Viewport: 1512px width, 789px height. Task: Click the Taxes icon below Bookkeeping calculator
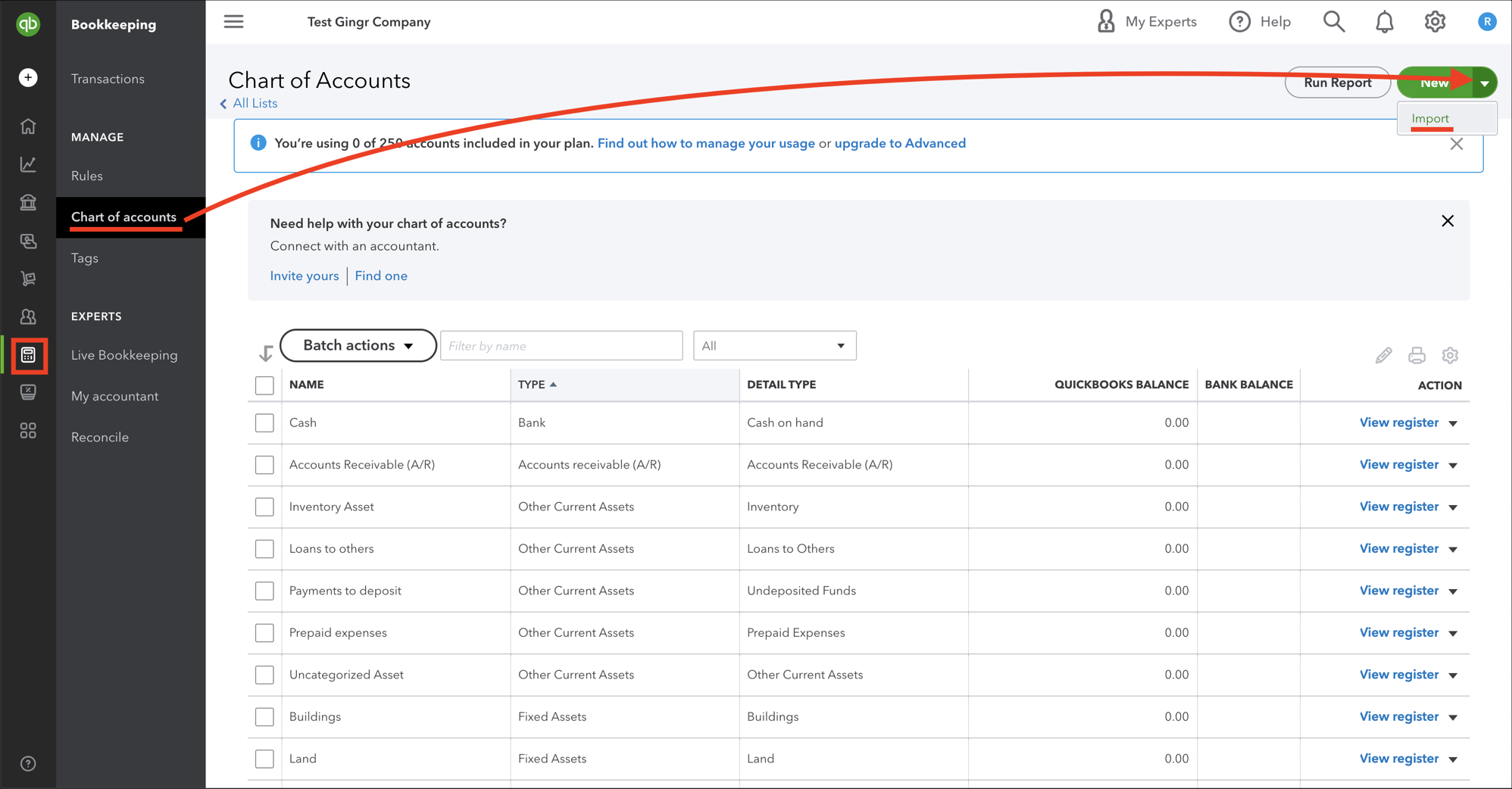coord(28,392)
